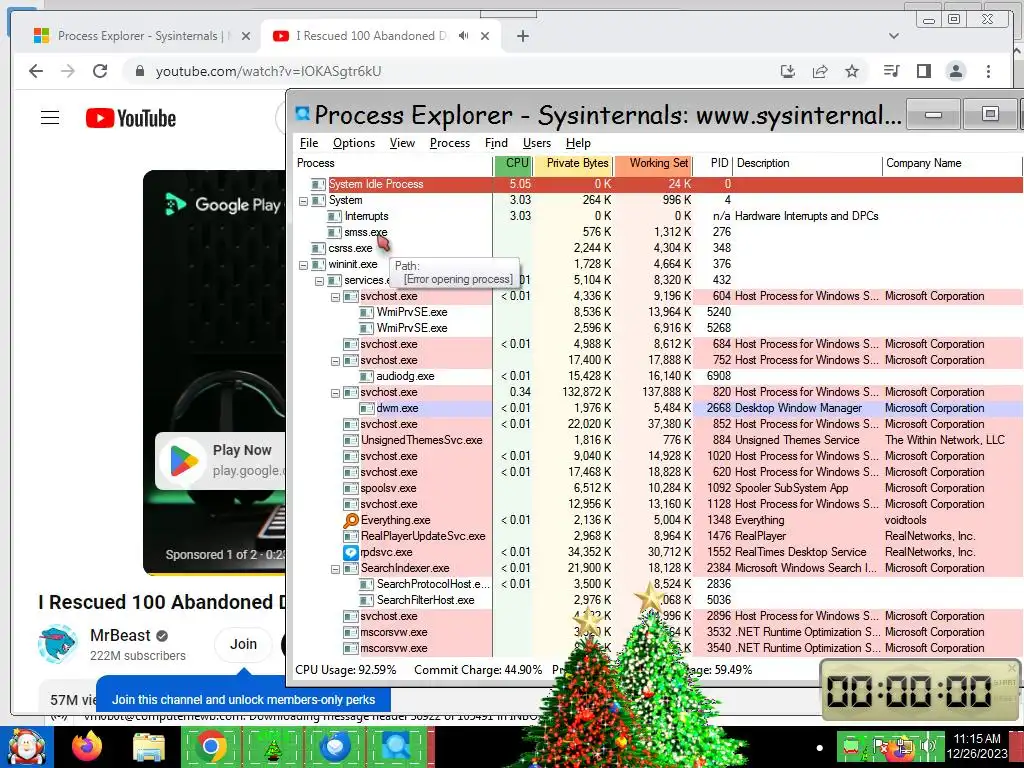Open the Users menu
1024x768 pixels.
tap(537, 143)
